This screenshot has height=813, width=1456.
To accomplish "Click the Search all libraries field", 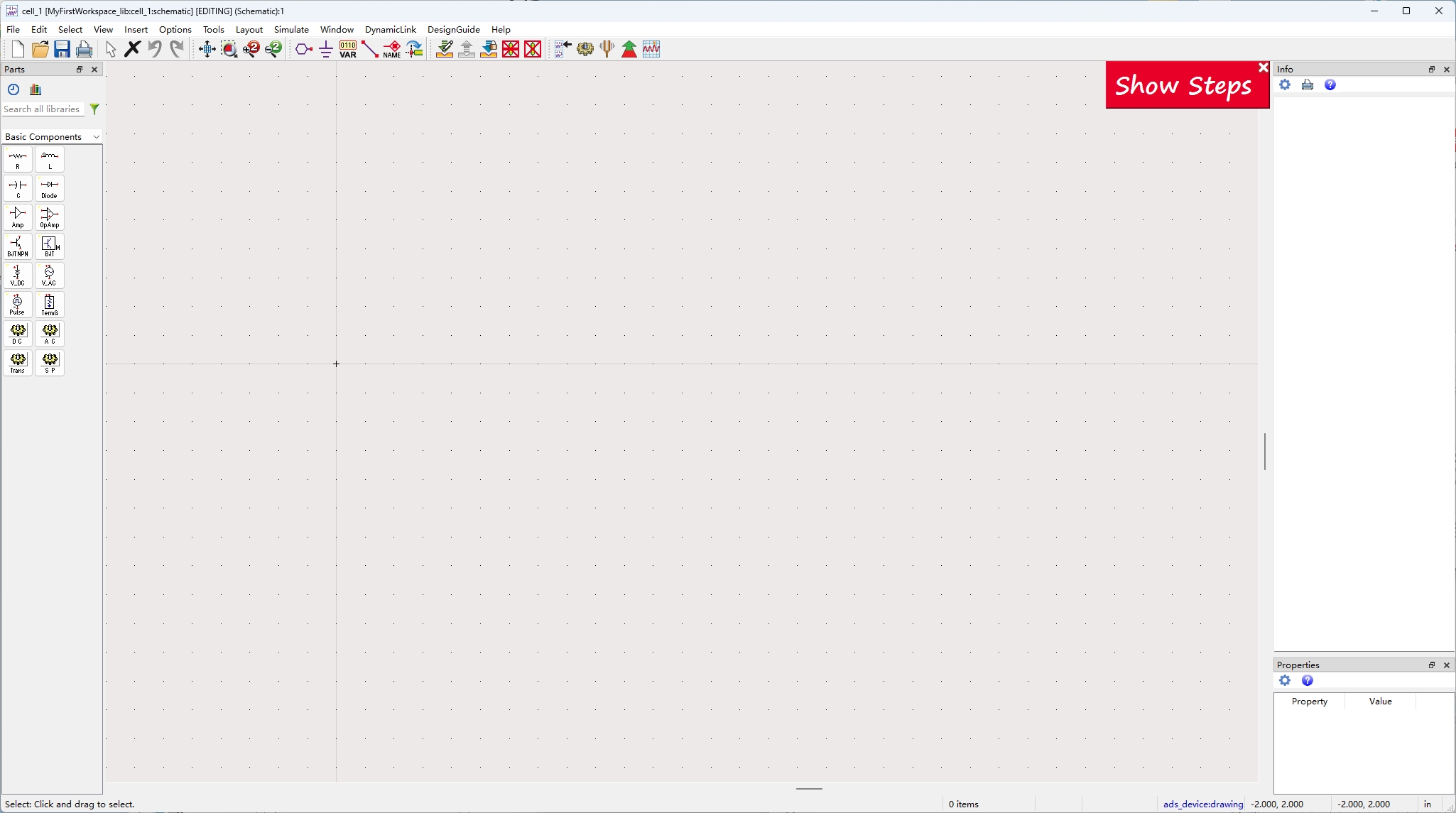I will [43, 109].
